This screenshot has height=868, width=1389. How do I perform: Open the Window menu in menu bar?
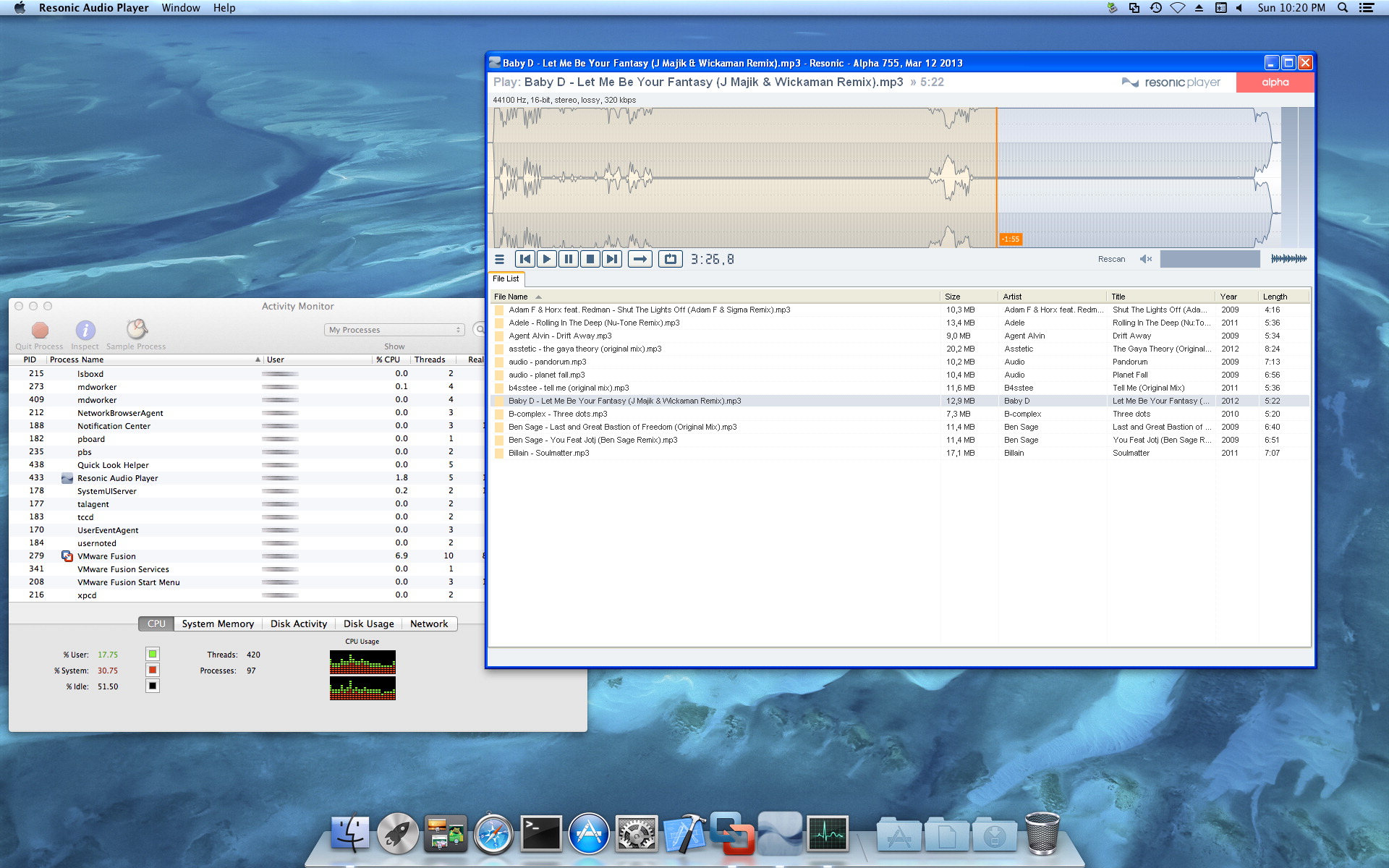pos(181,8)
